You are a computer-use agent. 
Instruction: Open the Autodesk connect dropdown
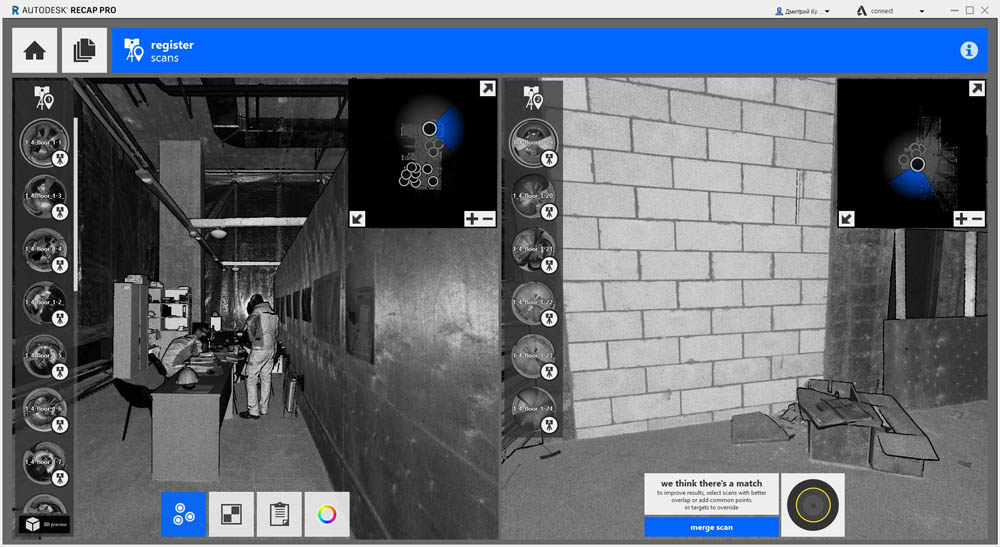click(x=891, y=11)
